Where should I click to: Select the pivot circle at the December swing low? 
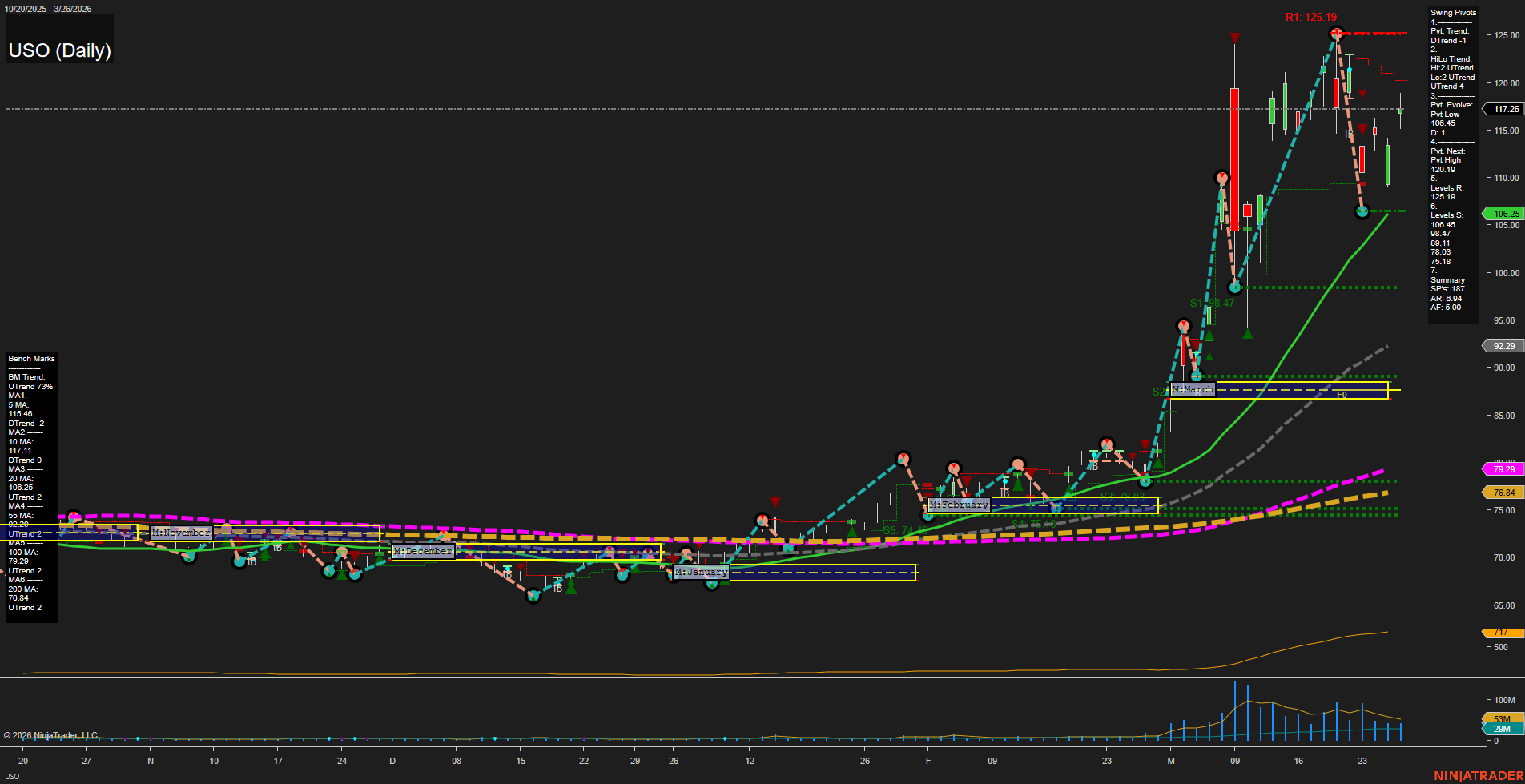coord(533,596)
